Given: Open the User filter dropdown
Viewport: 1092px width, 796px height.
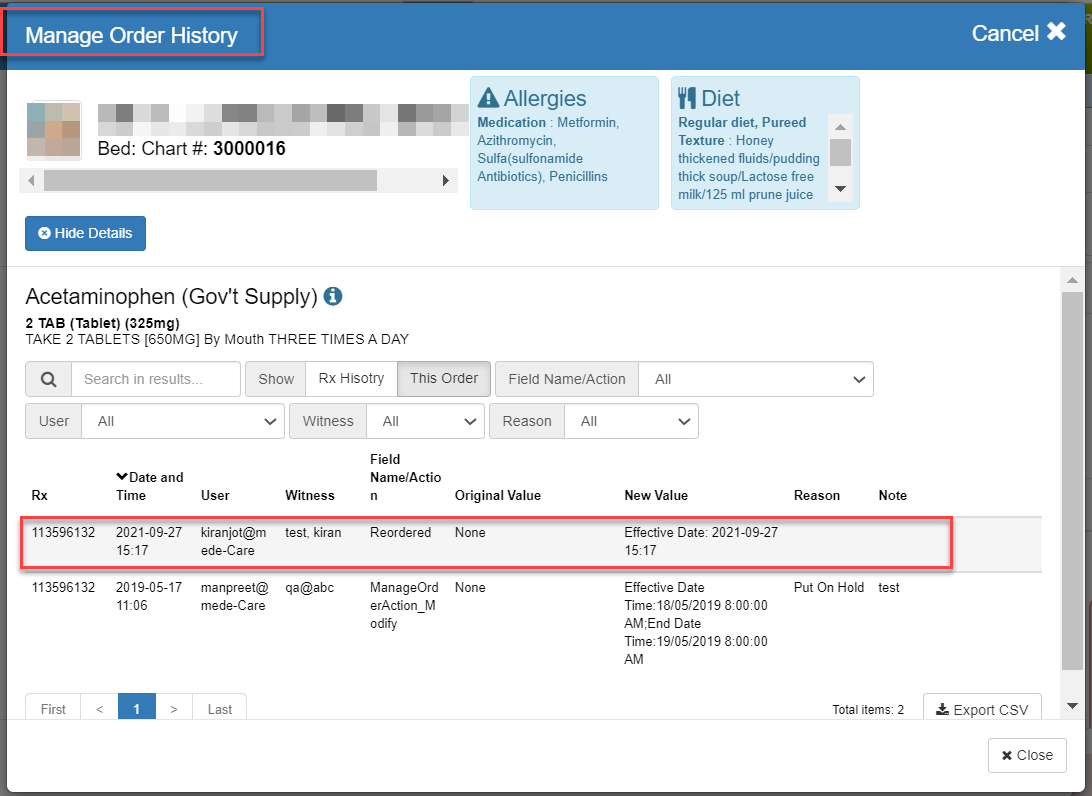Looking at the screenshot, I should [183, 421].
